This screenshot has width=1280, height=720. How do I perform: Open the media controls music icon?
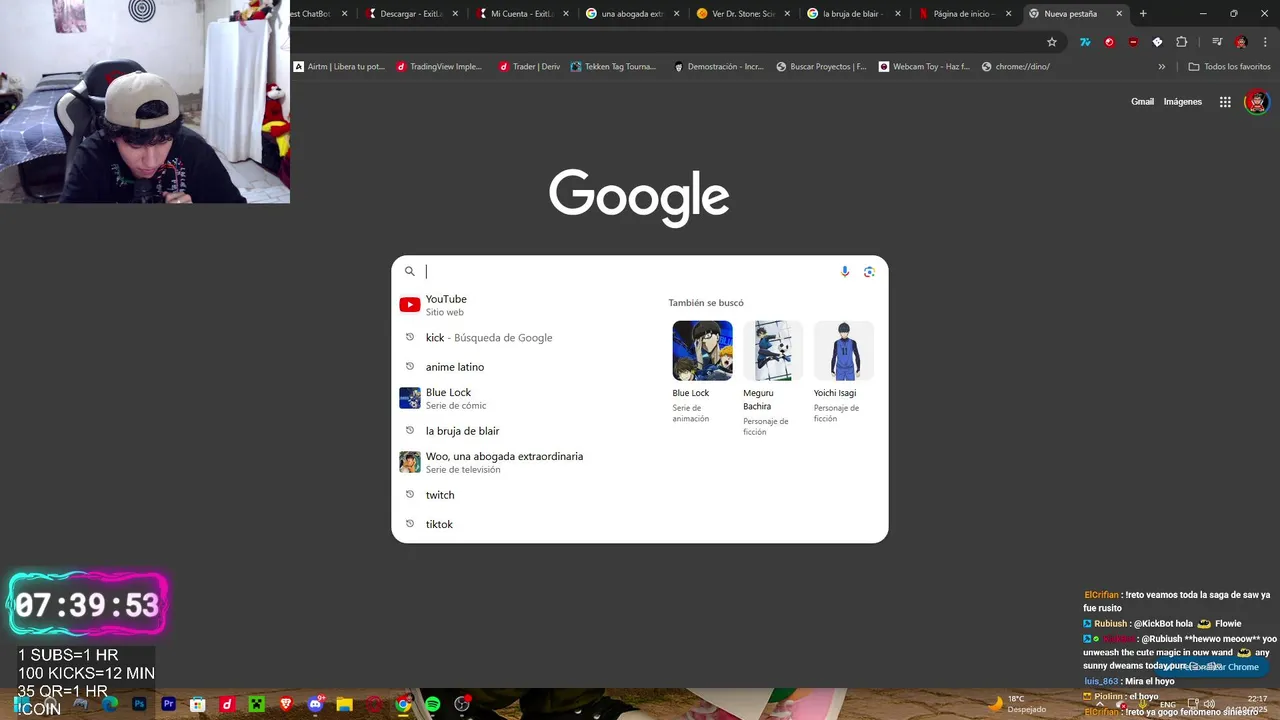point(1217,42)
